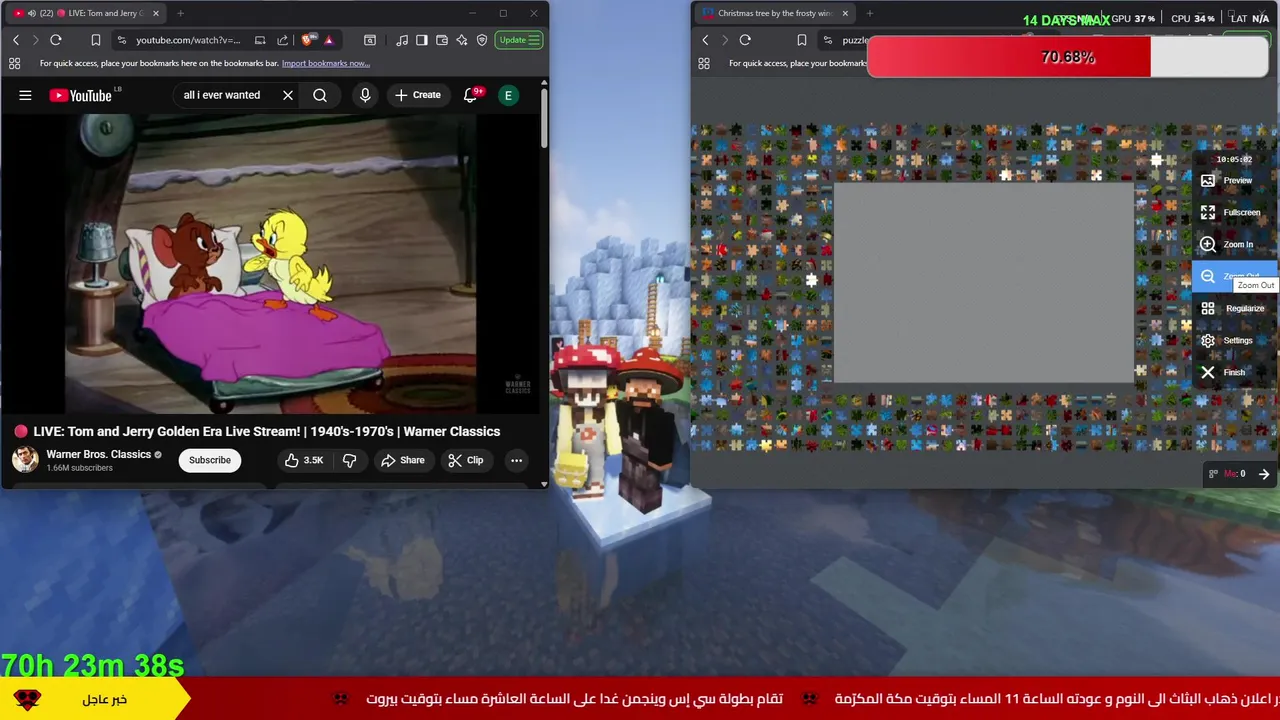The height and width of the screenshot is (720, 1280).
Task: Open a new tab in puzzle window
Action: pyautogui.click(x=869, y=13)
